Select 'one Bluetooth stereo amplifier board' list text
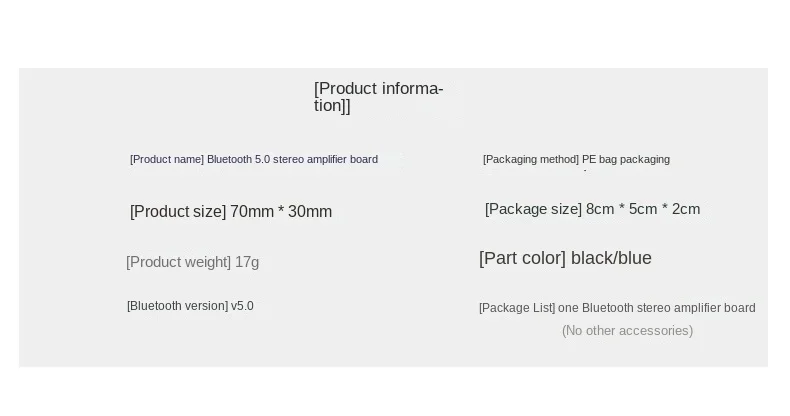This screenshot has height=416, width=790. pyautogui.click(x=657, y=308)
